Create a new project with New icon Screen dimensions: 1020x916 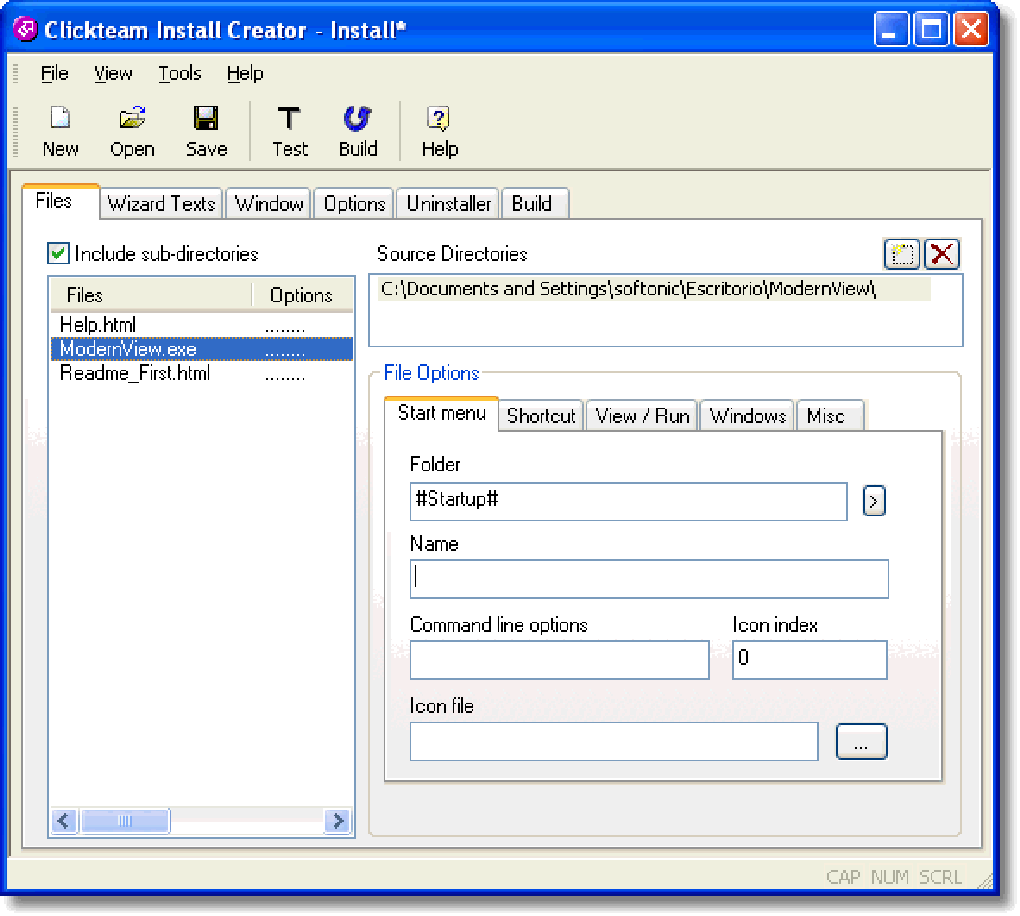click(60, 132)
